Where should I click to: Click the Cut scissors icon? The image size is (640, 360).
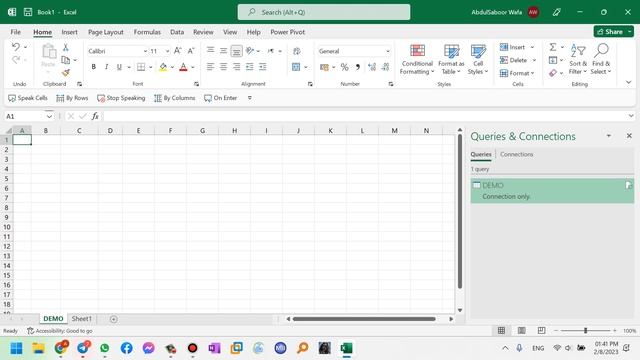point(65,48)
